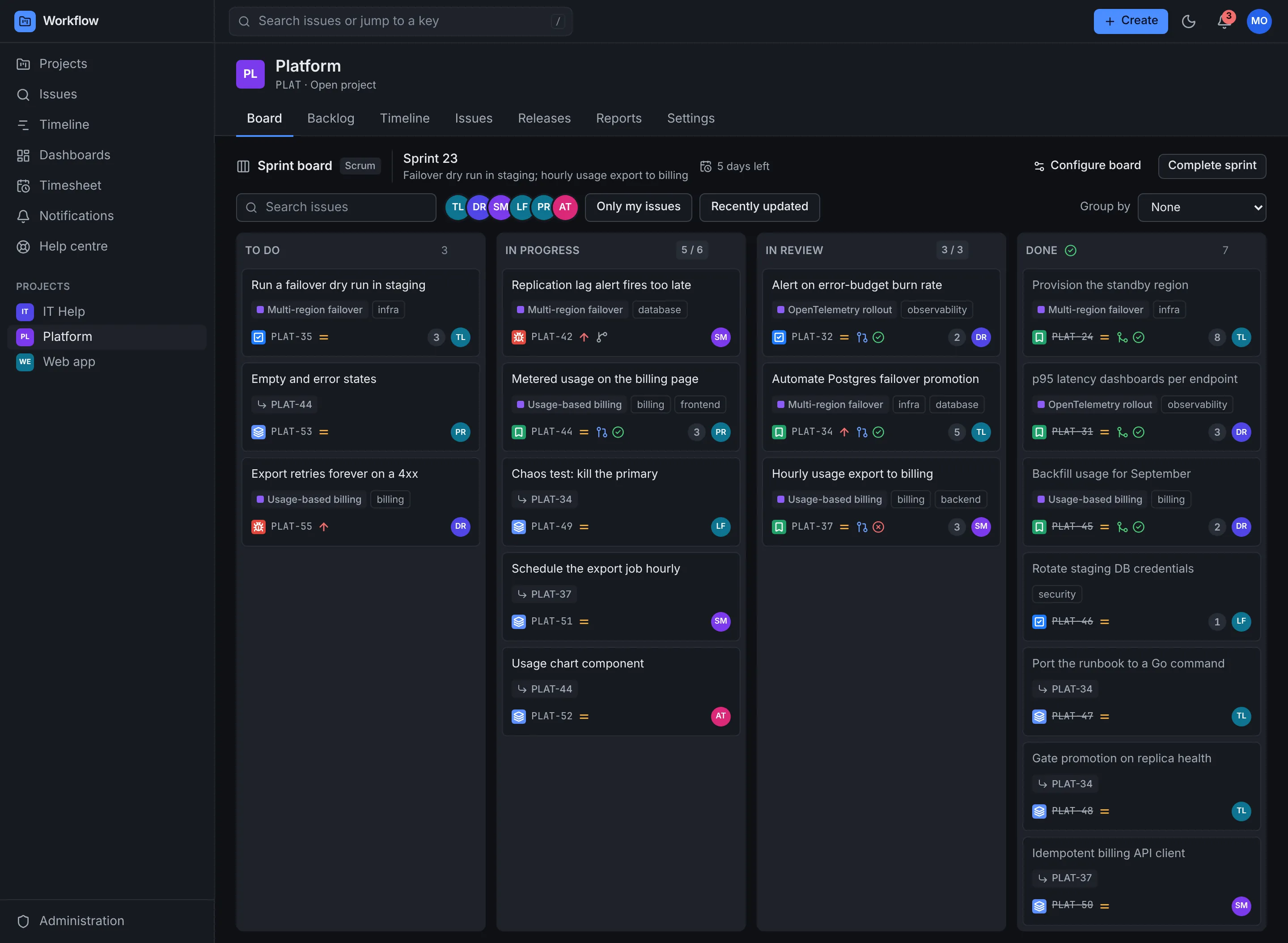Click task type icon on PLAT-35
This screenshot has height=943, width=1288.
tap(258, 337)
